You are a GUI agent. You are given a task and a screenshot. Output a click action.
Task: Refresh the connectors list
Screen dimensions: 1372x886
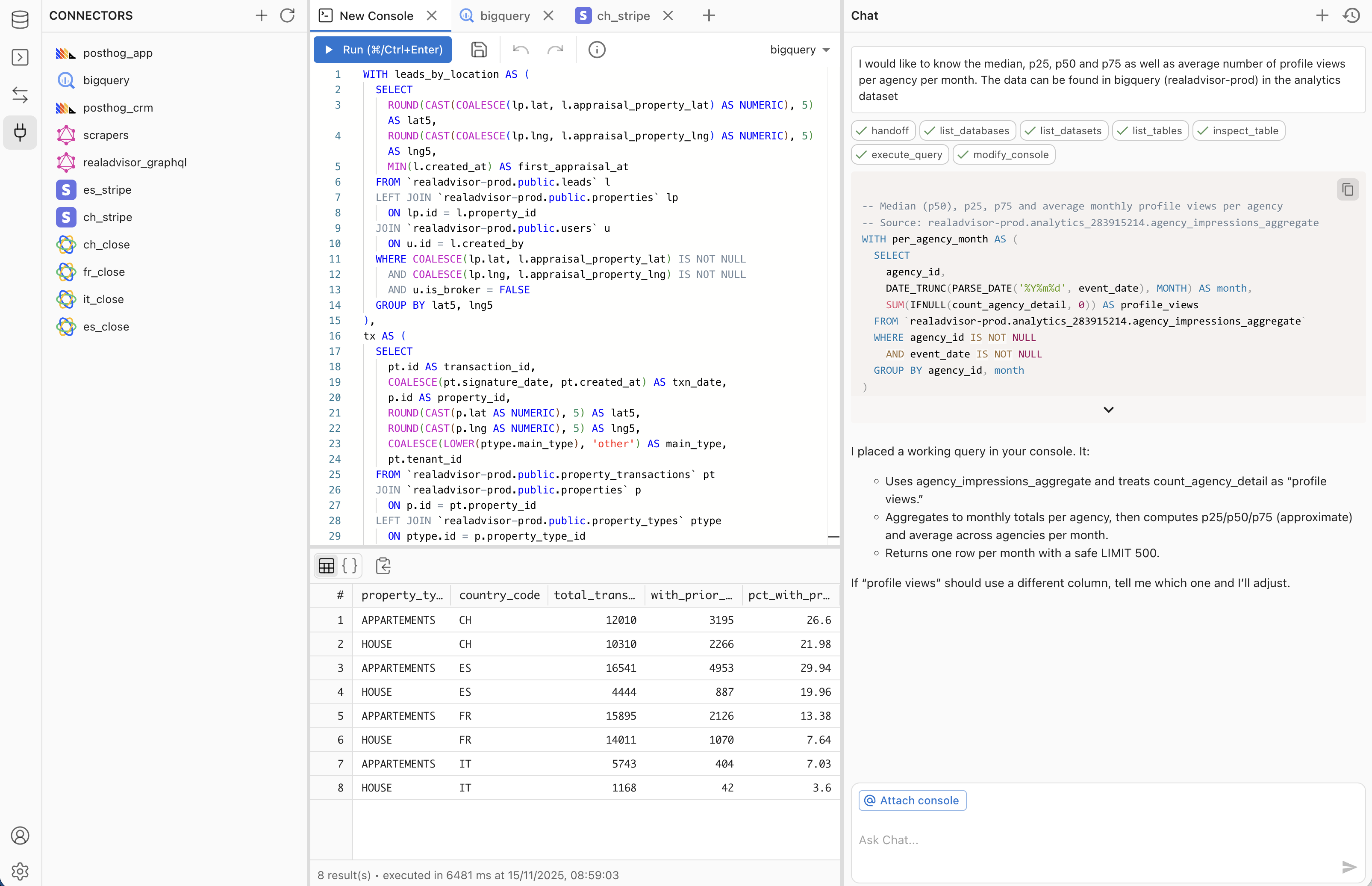(x=288, y=15)
